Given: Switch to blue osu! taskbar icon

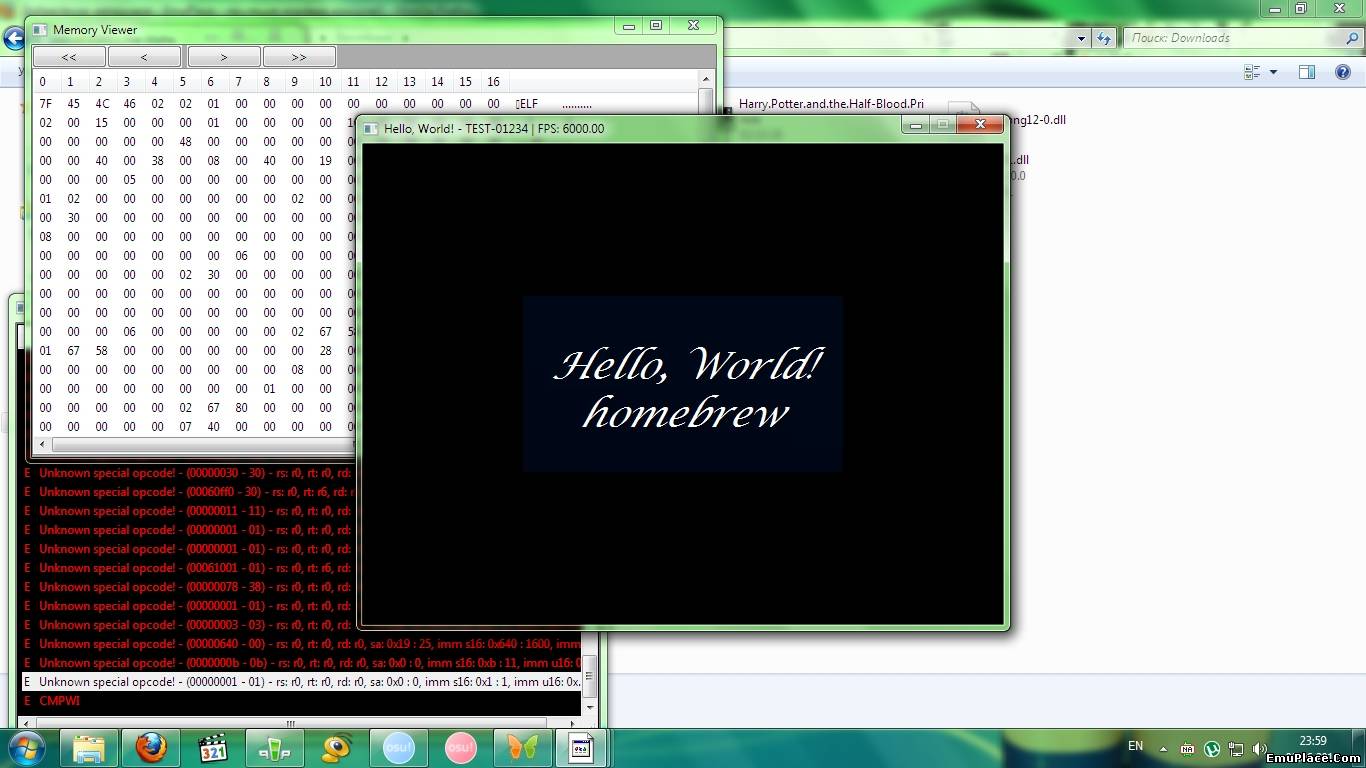Looking at the screenshot, I should coord(399,748).
